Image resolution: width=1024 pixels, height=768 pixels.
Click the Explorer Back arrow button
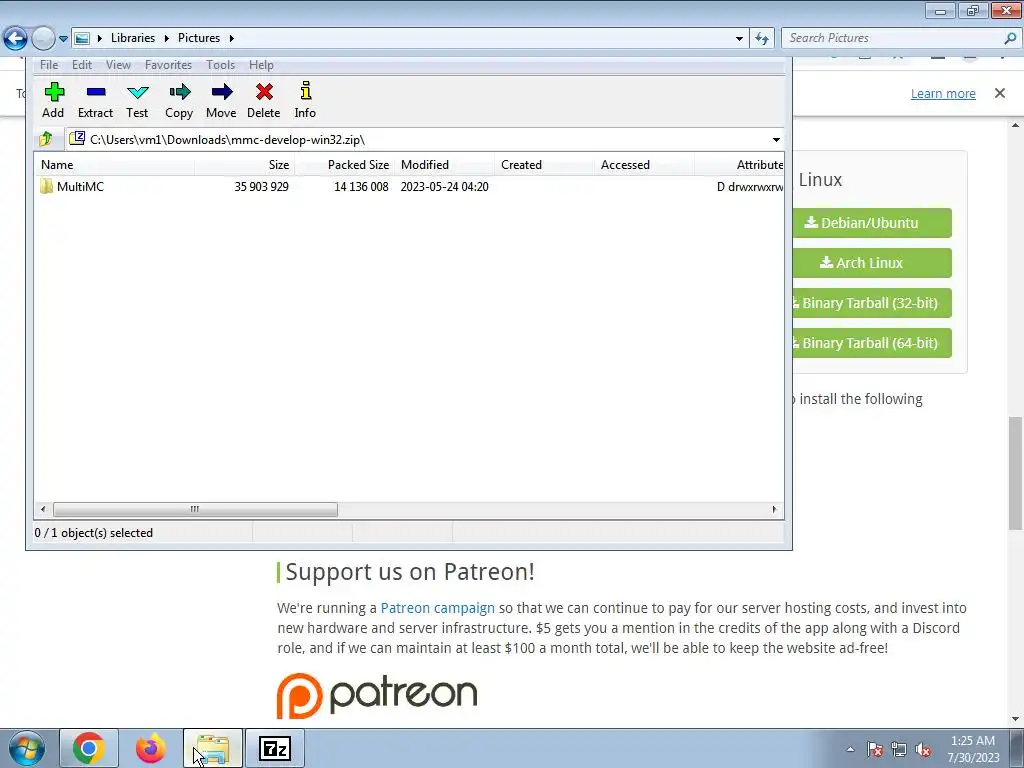(x=16, y=39)
